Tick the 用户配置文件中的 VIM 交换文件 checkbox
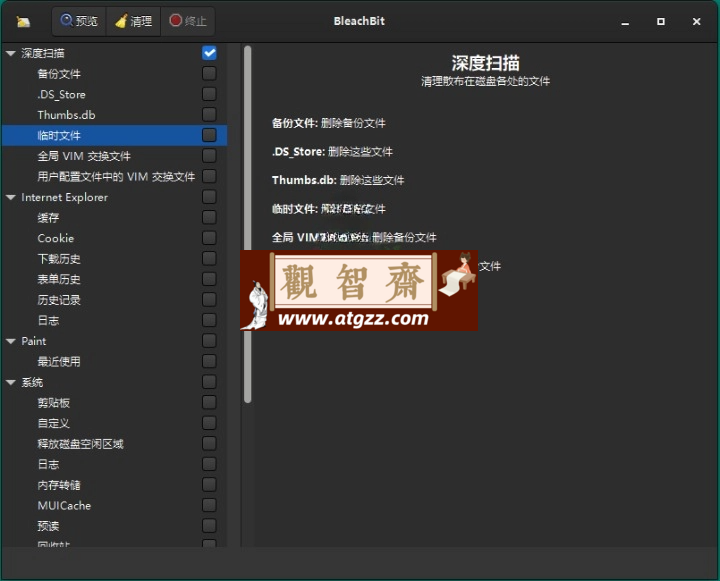 click(209, 176)
